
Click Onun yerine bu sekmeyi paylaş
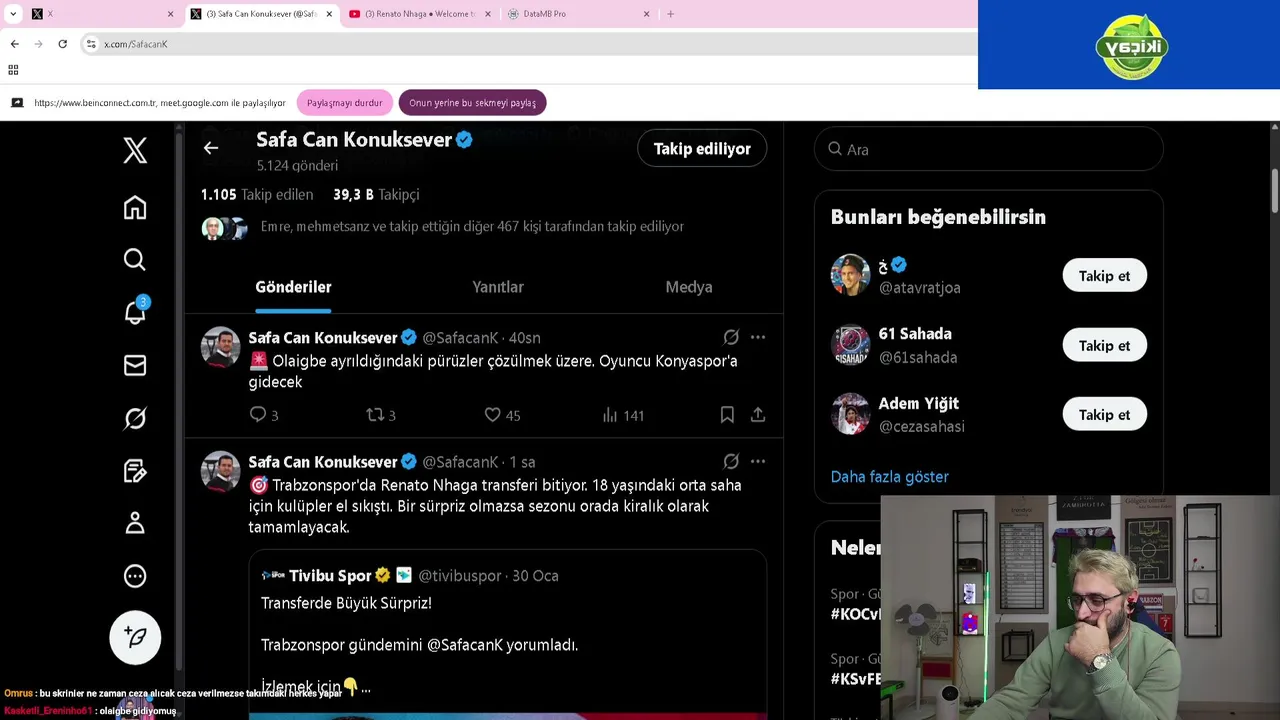coord(472,102)
